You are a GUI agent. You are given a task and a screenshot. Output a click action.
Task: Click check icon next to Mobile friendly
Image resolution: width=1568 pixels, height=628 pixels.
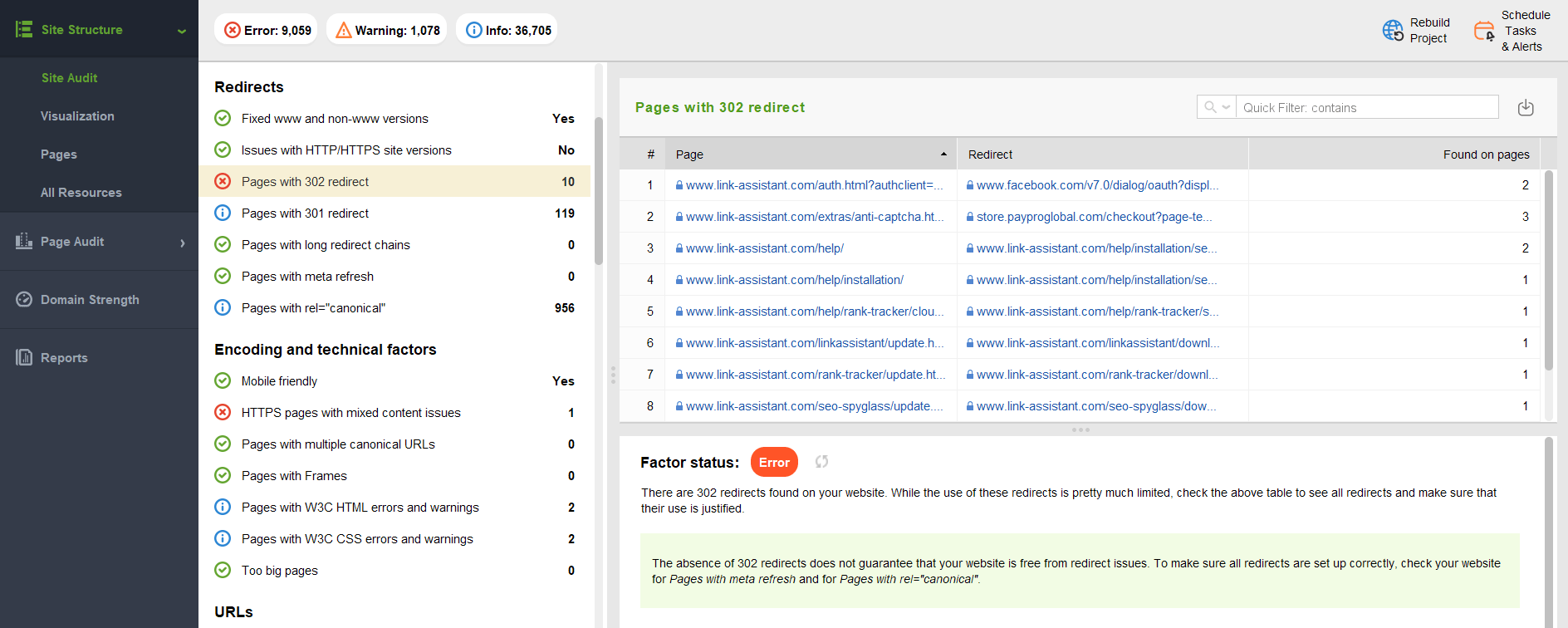pyautogui.click(x=223, y=380)
